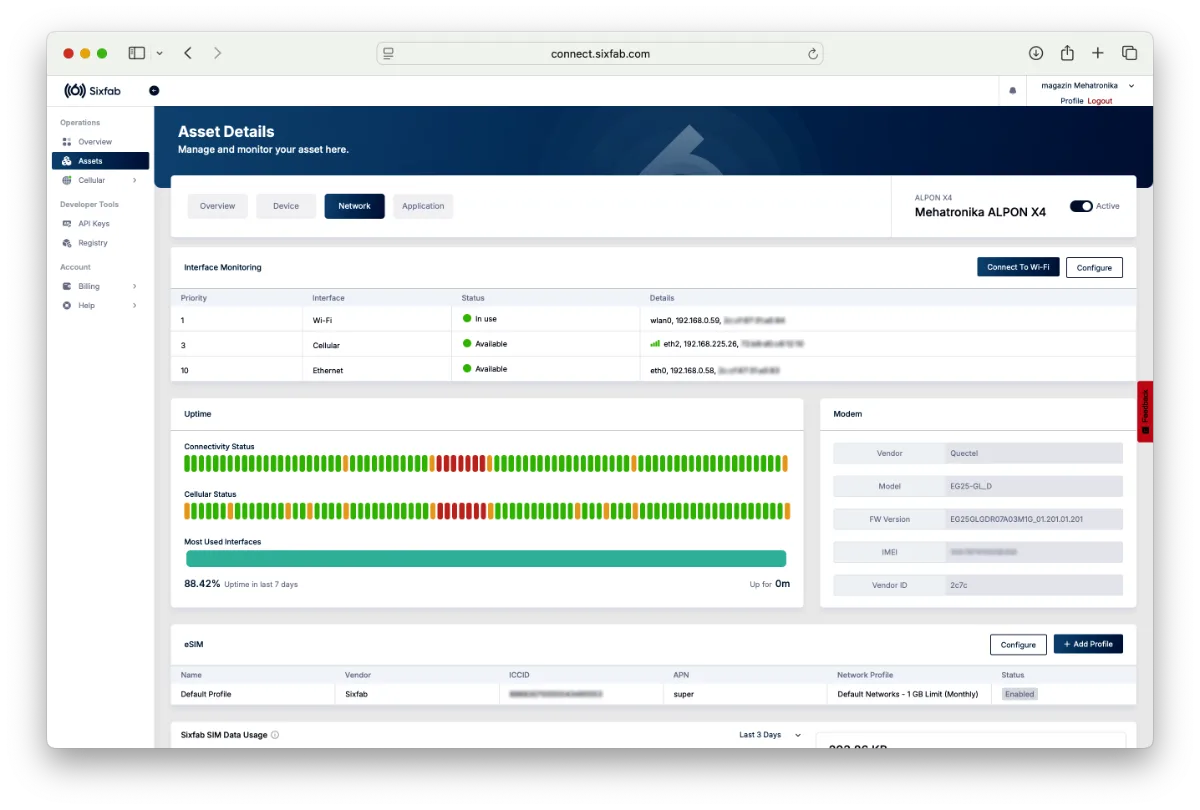Click the FW Version value field
Viewport: 1200px width, 810px height.
pos(1034,519)
